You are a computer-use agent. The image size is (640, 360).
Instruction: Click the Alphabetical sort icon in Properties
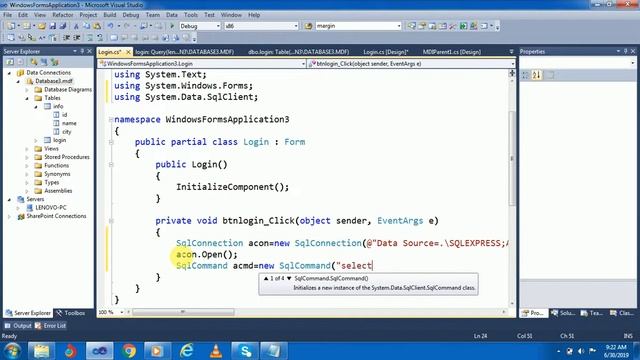536,75
